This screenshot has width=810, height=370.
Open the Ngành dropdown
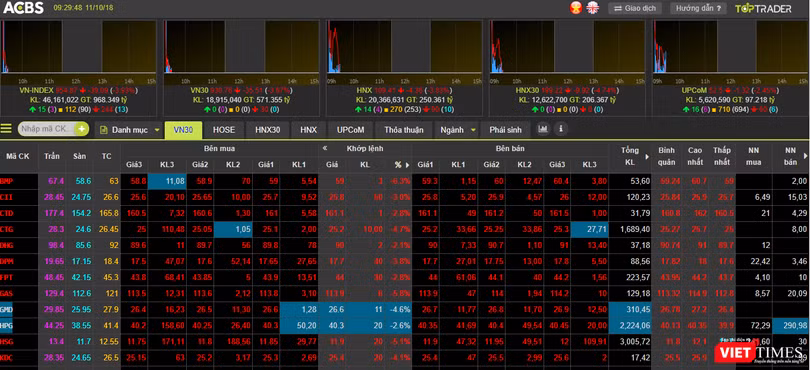458,130
